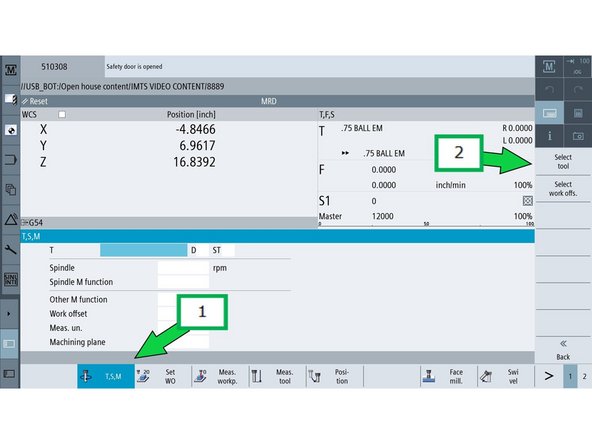Click the T,F,S window header

(426, 115)
